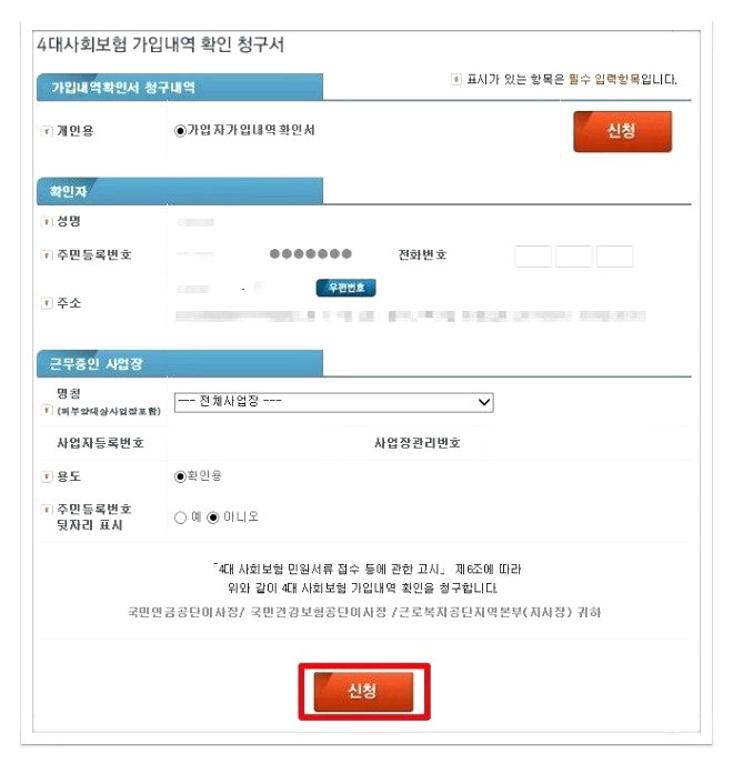The image size is (733, 764).
Task: Click the required-field icon beside 용도
Action: pos(46,477)
